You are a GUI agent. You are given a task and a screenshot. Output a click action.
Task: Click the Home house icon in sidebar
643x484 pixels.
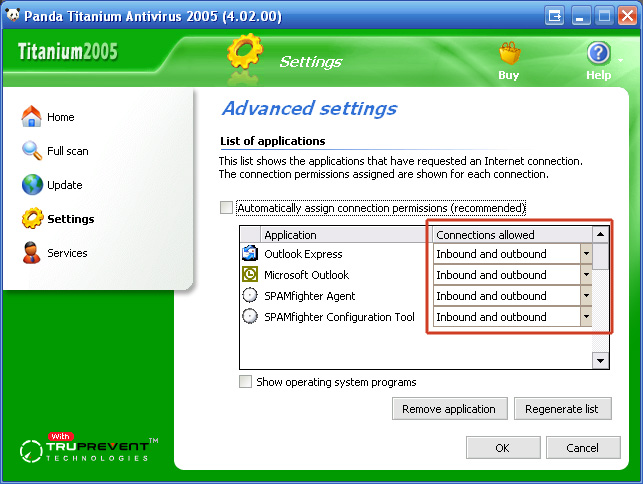coord(32,116)
